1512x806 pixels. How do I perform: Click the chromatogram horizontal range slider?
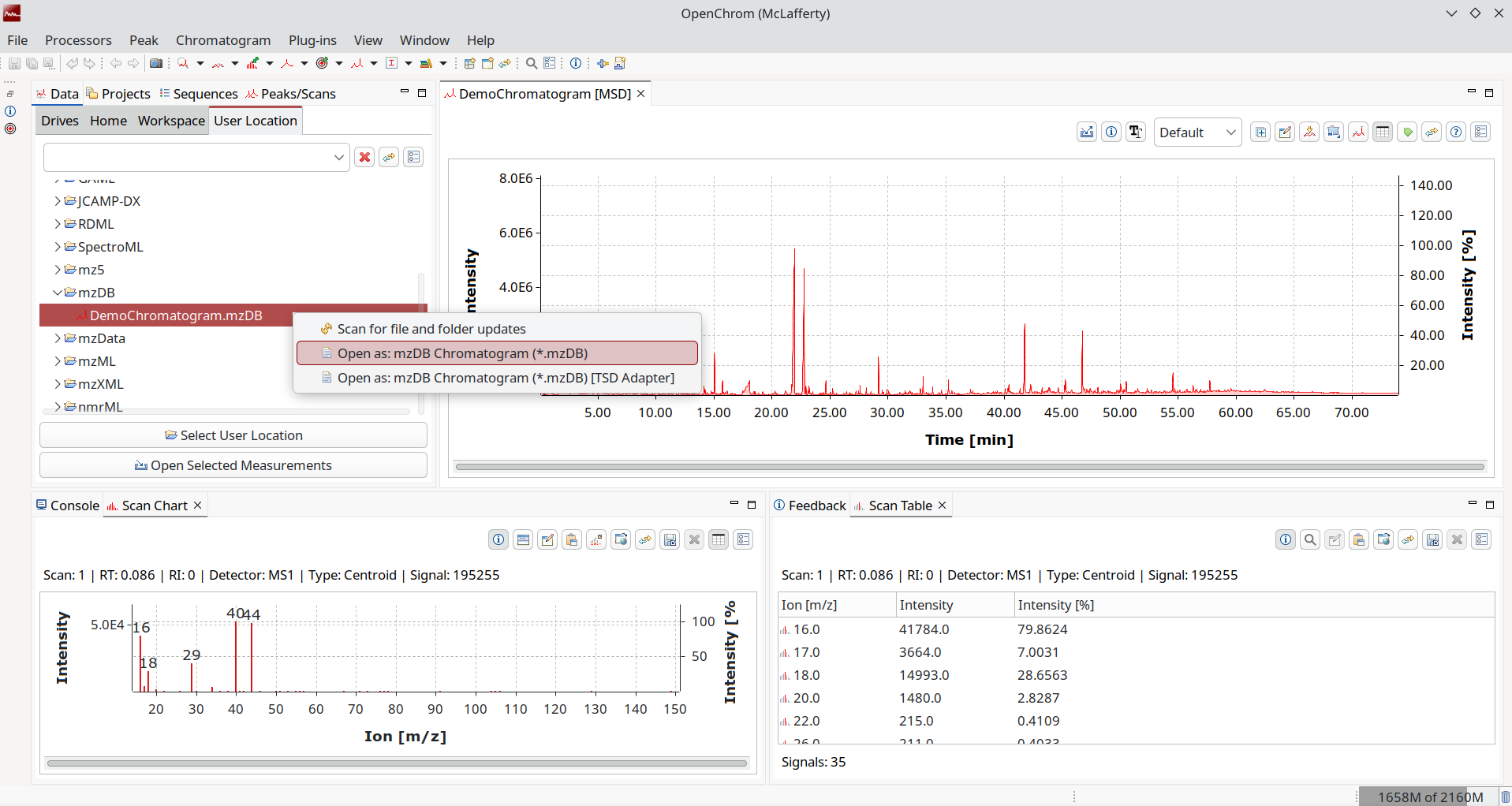coord(969,467)
